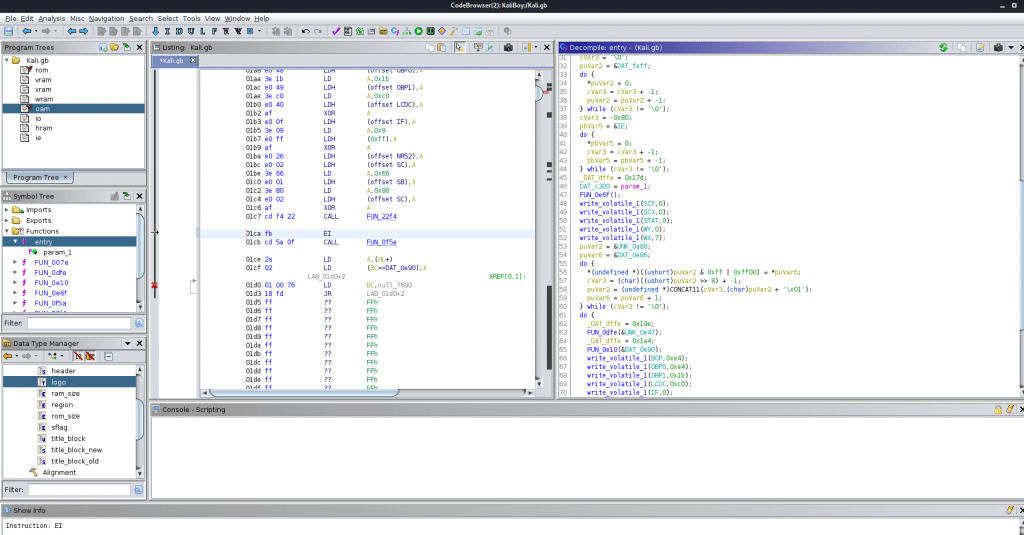This screenshot has width=1024, height=535.
Task: Toggle navigation to next Instruction (I icon)
Action: (167, 31)
